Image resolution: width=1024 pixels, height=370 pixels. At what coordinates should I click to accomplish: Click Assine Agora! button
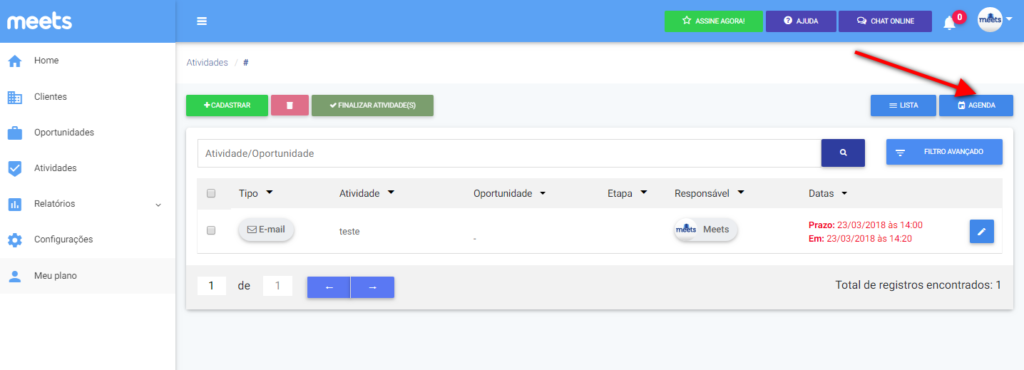coord(713,21)
